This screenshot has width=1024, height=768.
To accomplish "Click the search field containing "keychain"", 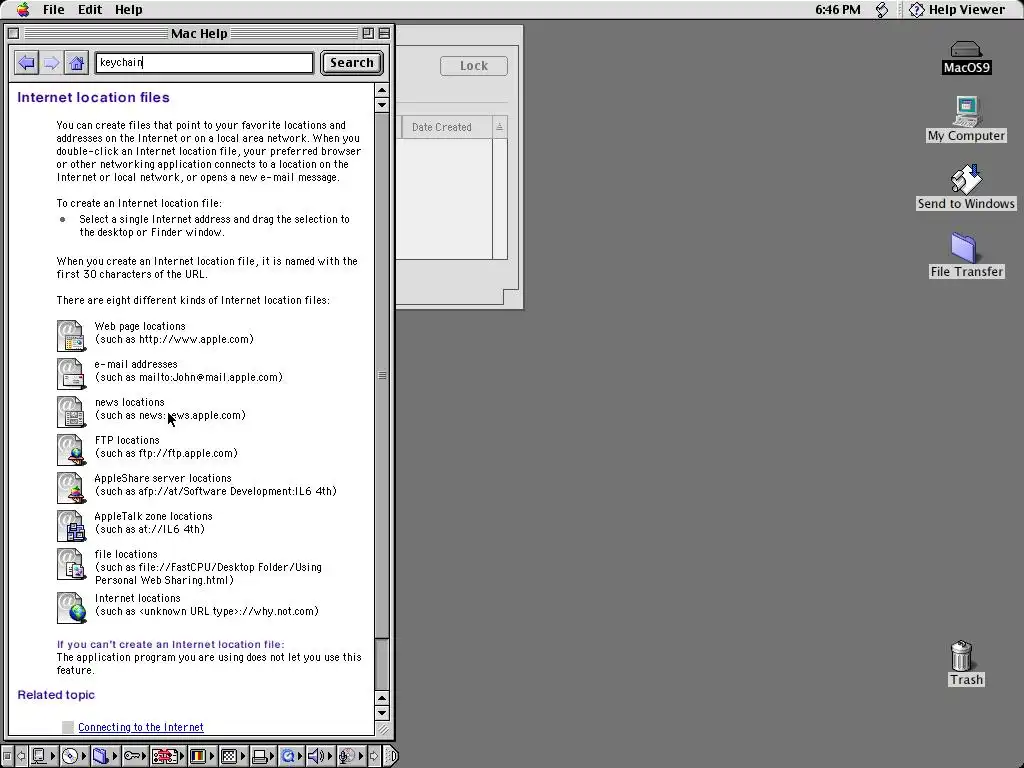I will [x=204, y=63].
